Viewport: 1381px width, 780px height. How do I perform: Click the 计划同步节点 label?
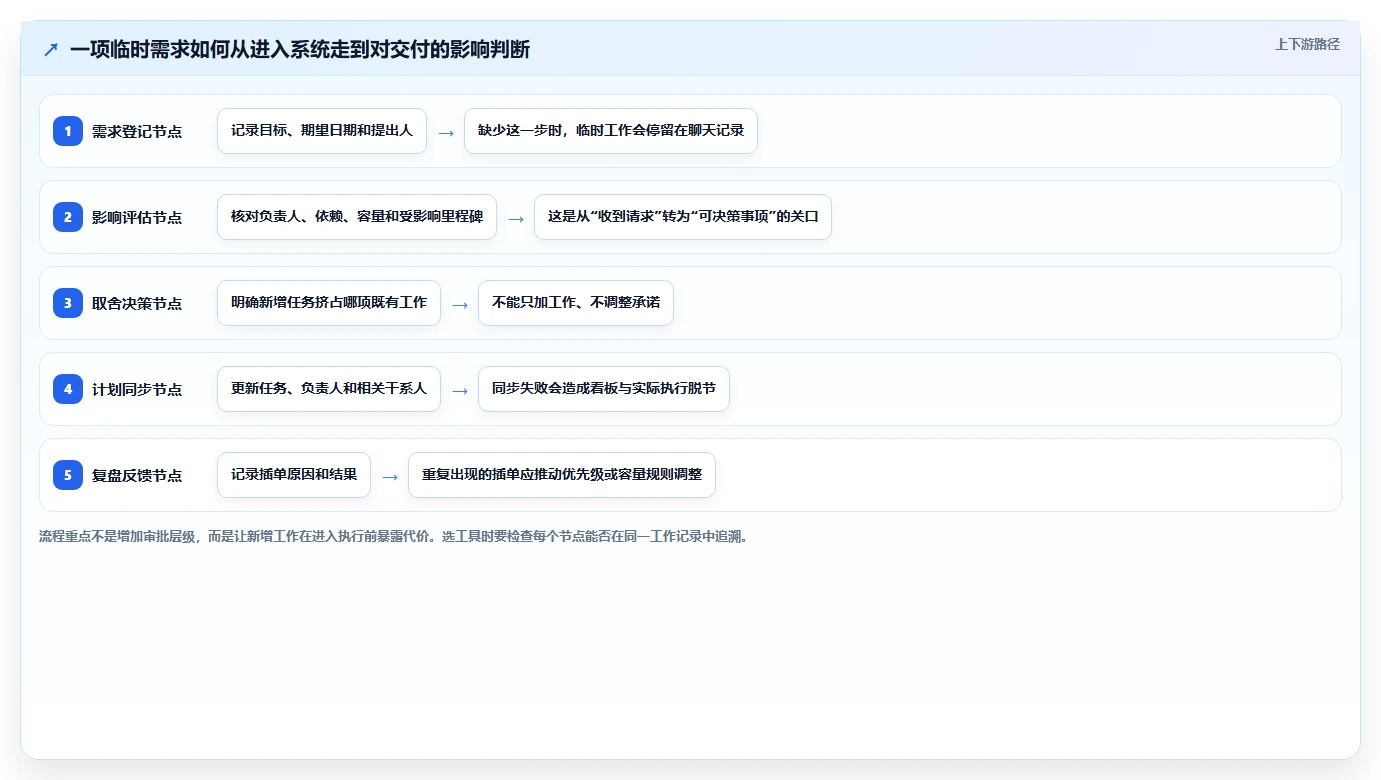tap(137, 389)
